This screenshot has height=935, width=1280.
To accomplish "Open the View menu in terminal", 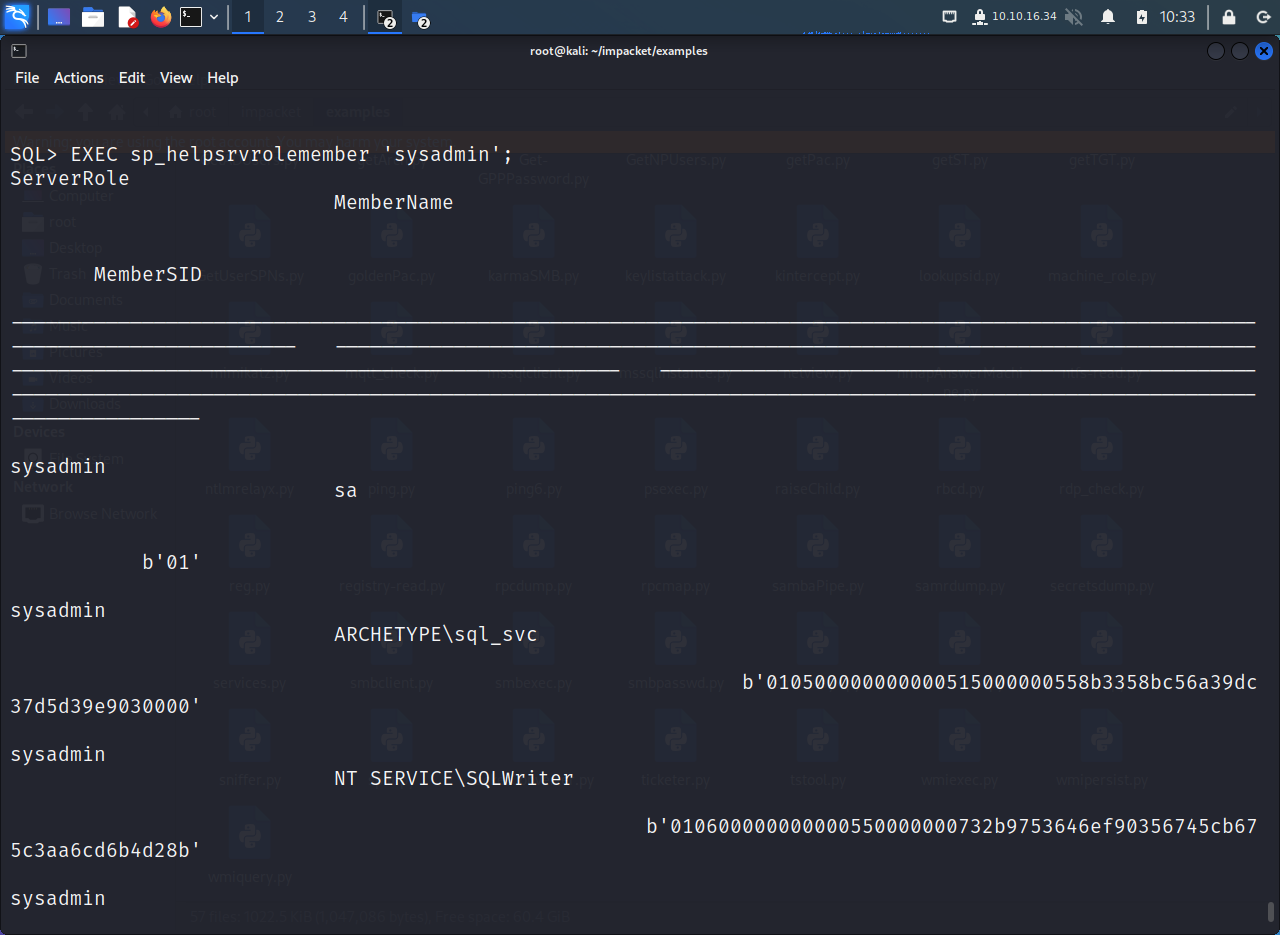I will click(x=176, y=78).
